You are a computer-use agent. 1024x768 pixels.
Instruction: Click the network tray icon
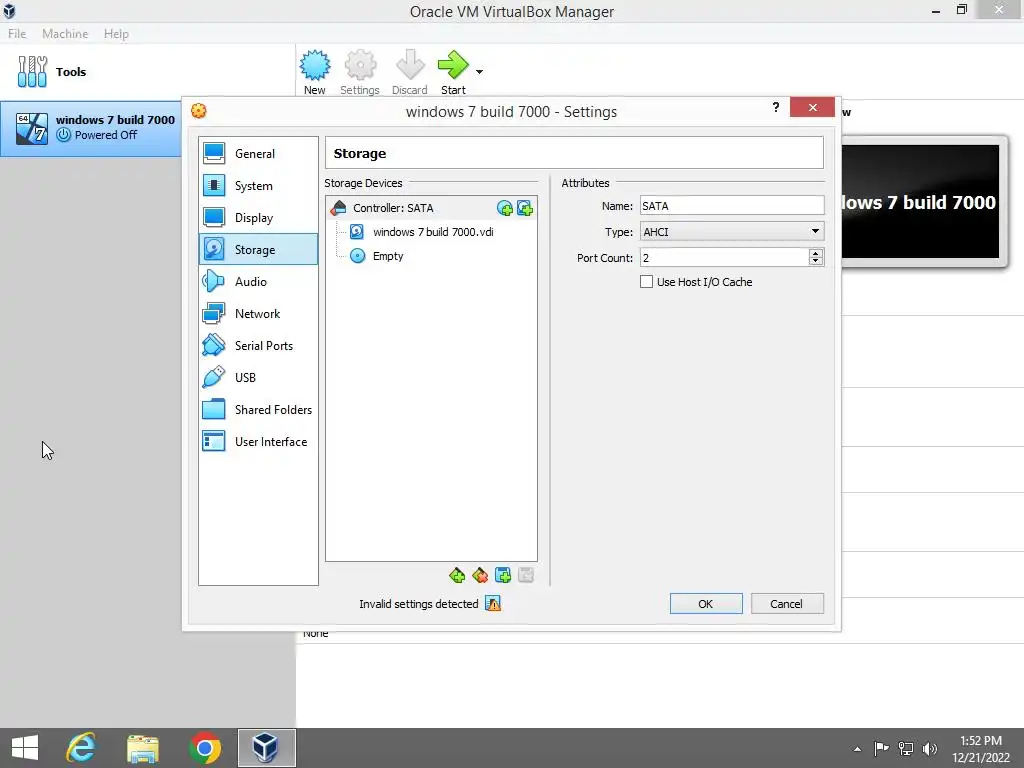tap(906, 748)
